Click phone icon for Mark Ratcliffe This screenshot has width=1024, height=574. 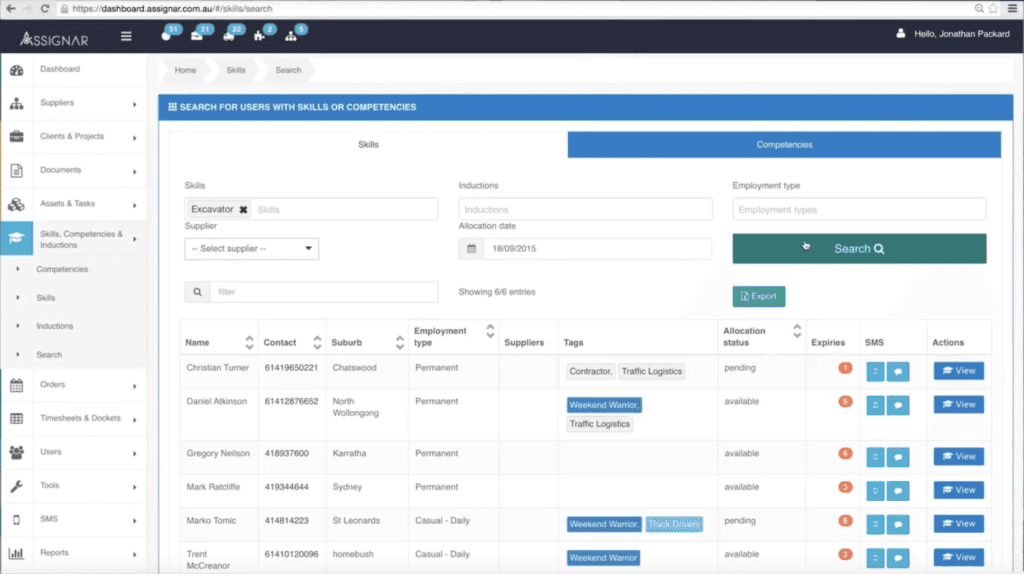[875, 490]
